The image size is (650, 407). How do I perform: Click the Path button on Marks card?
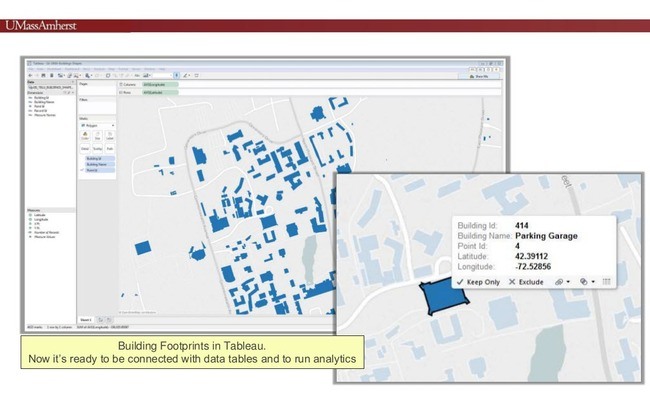(110, 148)
